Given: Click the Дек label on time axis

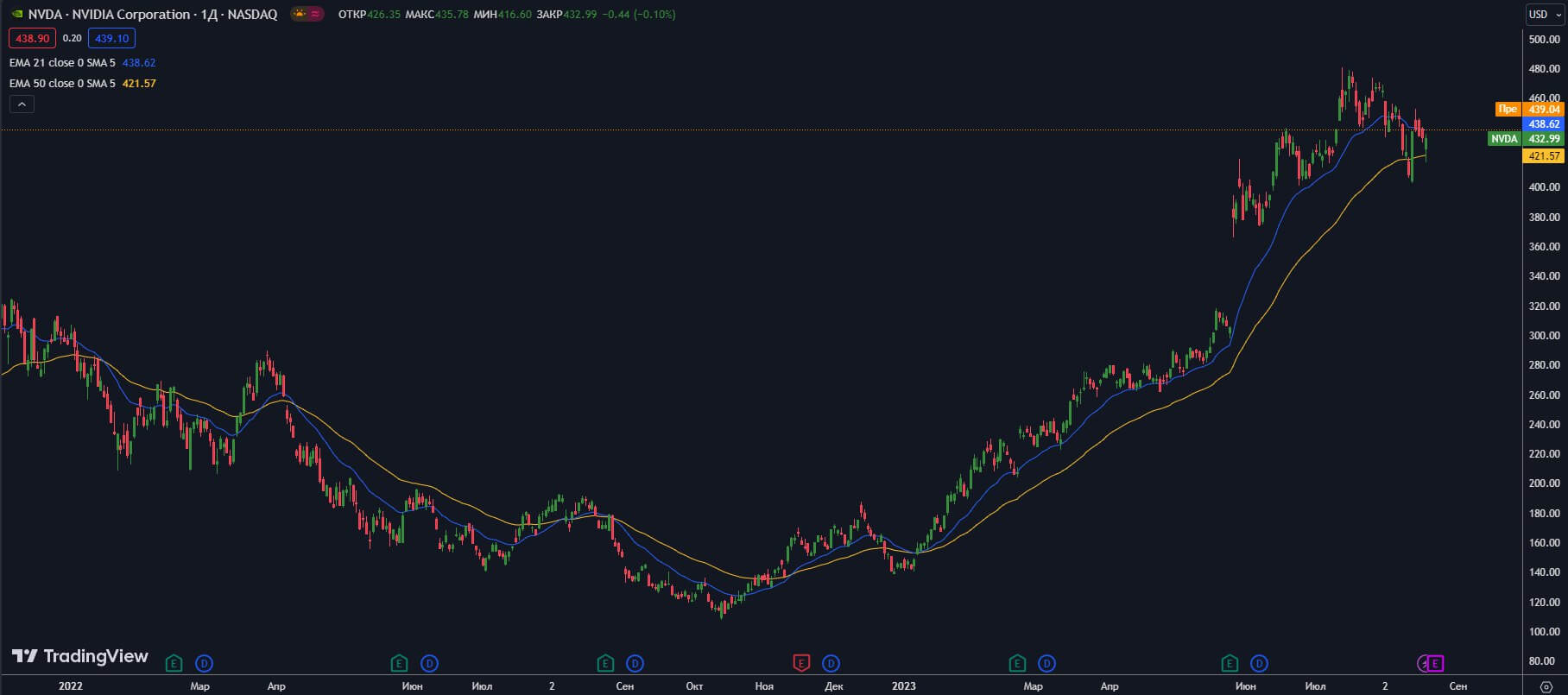Looking at the screenshot, I should pyautogui.click(x=834, y=686).
